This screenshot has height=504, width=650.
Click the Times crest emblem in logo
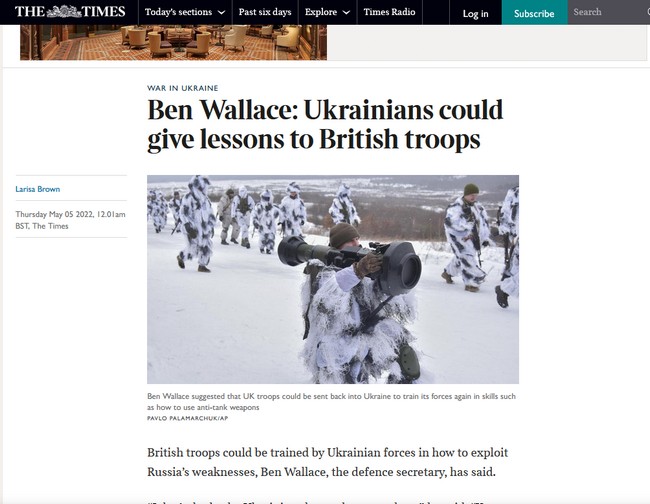pos(64,12)
